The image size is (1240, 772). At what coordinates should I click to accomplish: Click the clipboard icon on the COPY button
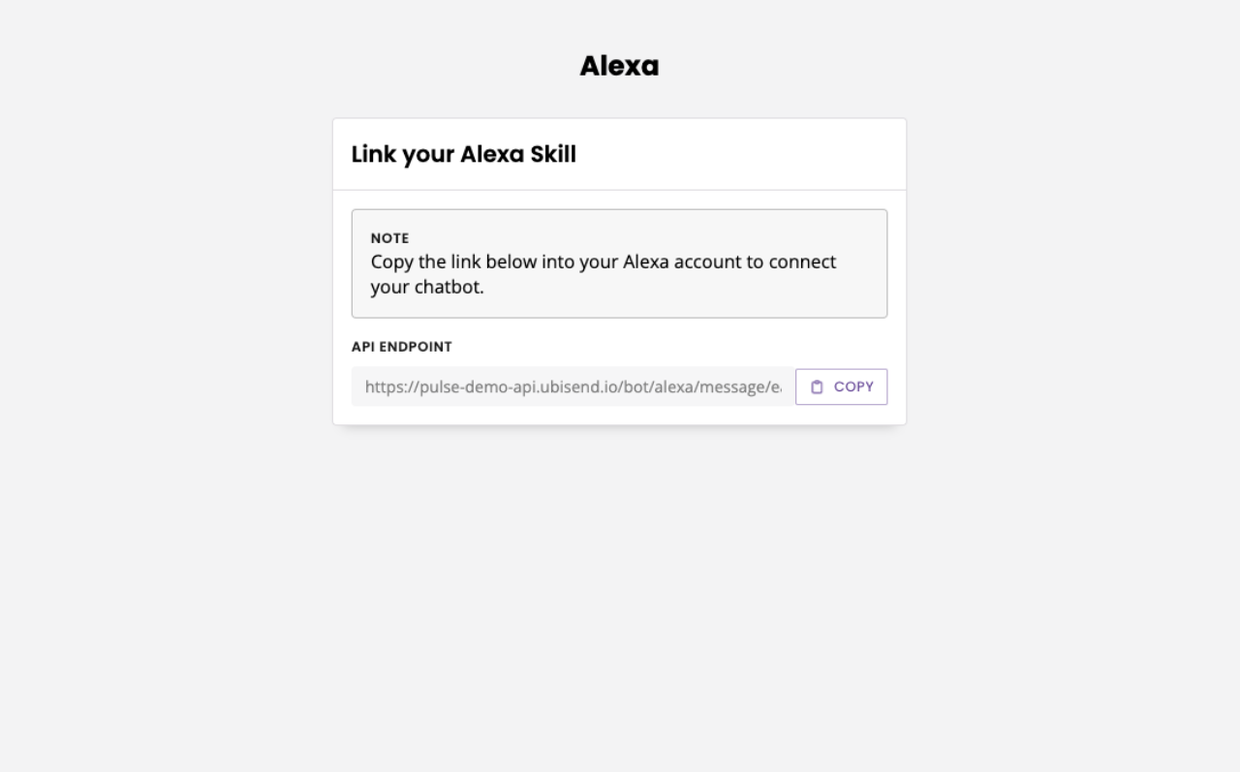pyautogui.click(x=817, y=386)
